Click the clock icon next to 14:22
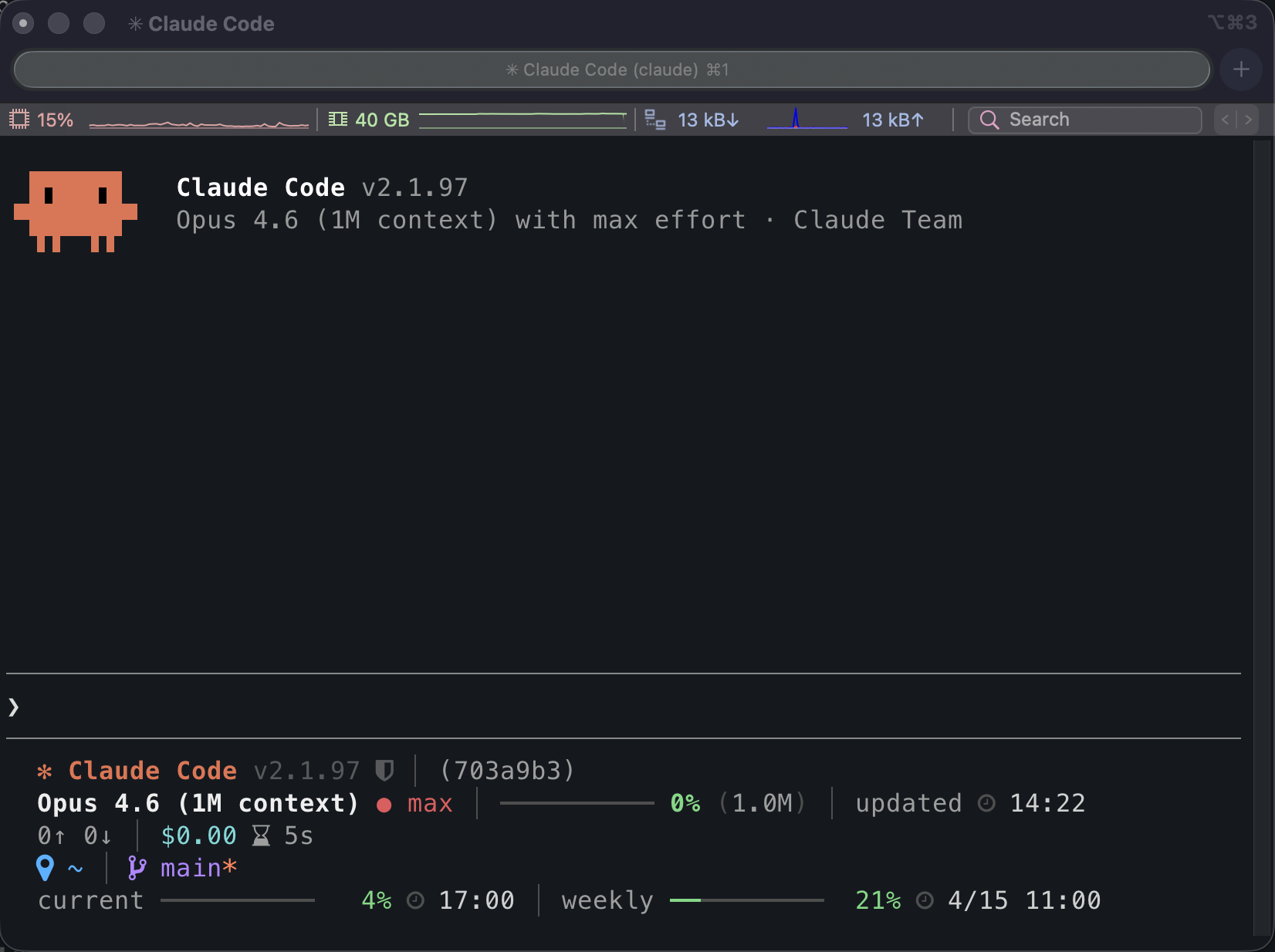 [986, 804]
